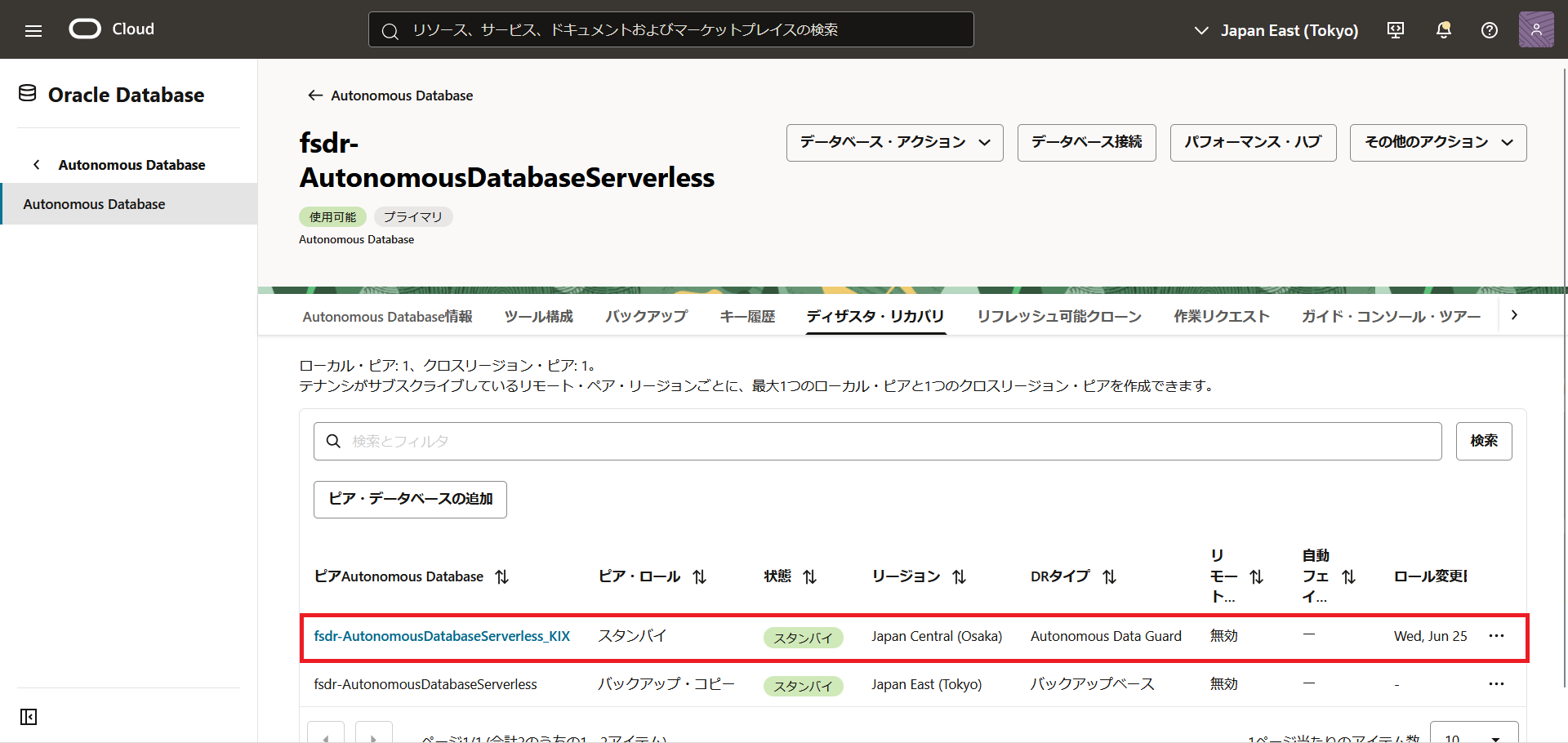Collapse the sidebar with the panel icon
Screen dimensions: 1568x743
[29, 717]
